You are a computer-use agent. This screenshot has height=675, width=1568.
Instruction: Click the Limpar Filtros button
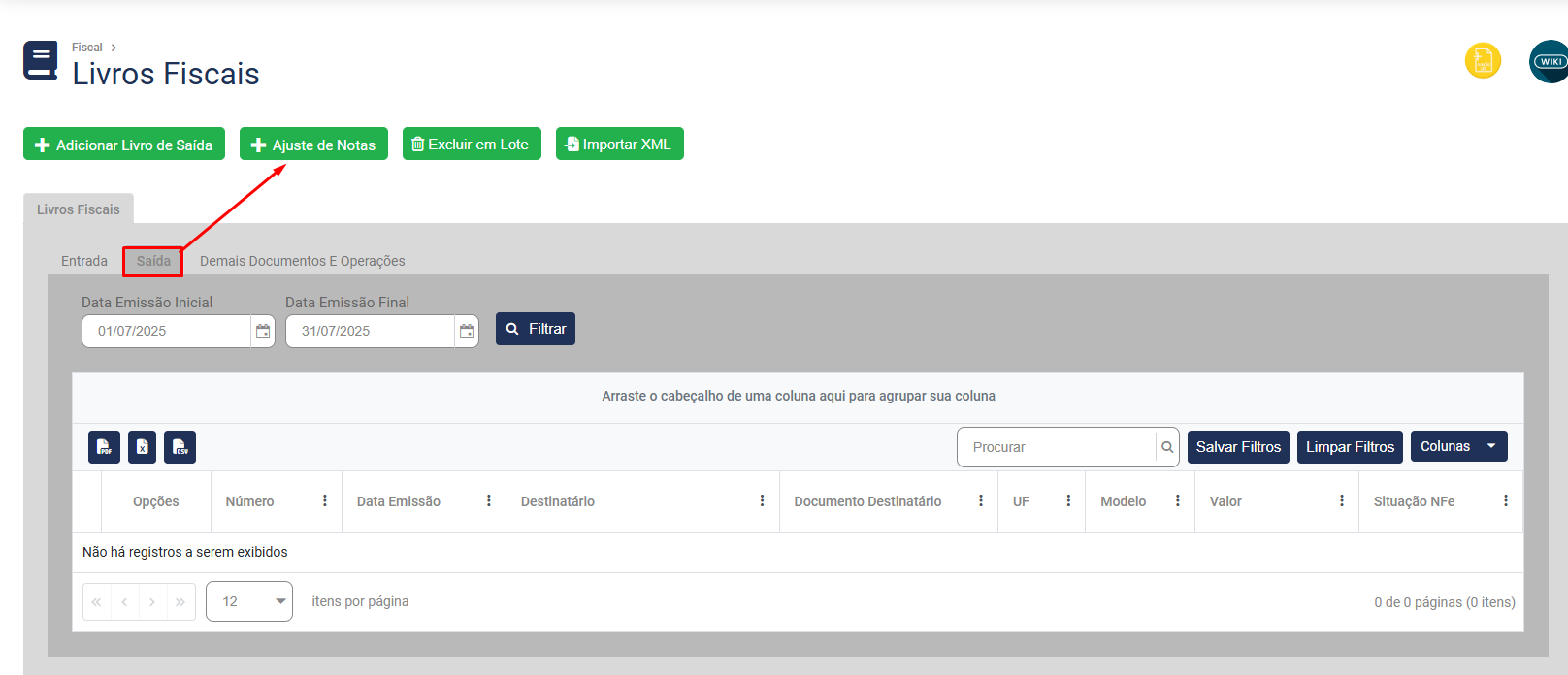tap(1350, 447)
